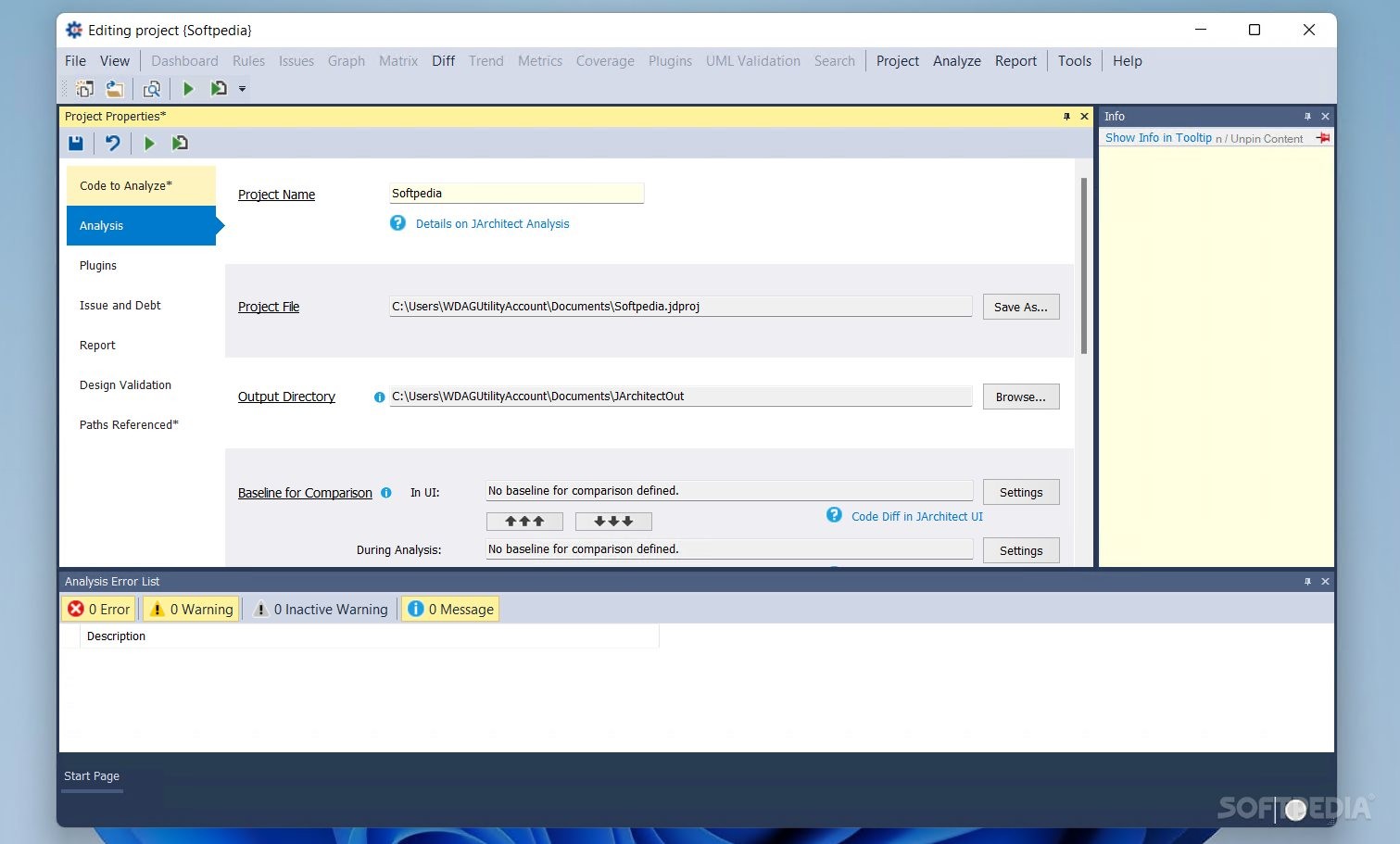
Task: Open the Report menu
Action: point(1015,61)
